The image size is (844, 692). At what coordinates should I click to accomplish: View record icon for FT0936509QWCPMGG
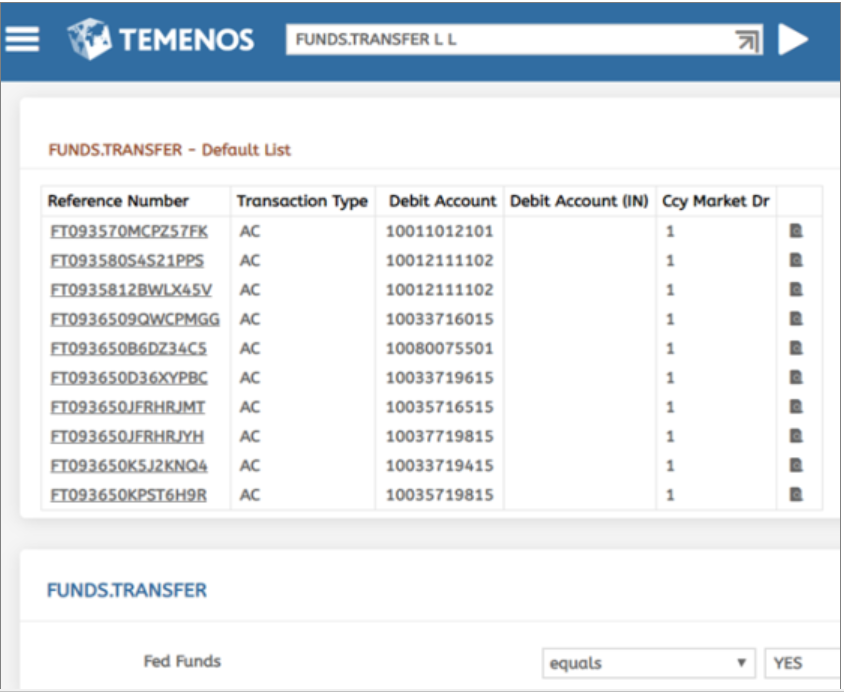coord(796,319)
